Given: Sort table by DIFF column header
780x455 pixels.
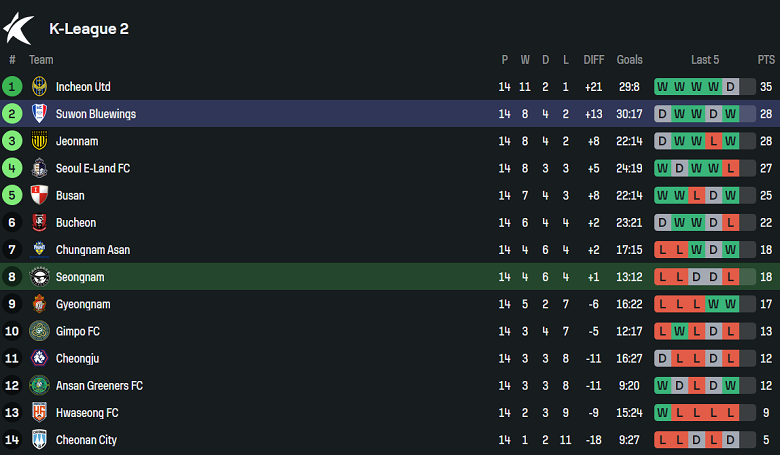Looking at the screenshot, I should tap(594, 60).
